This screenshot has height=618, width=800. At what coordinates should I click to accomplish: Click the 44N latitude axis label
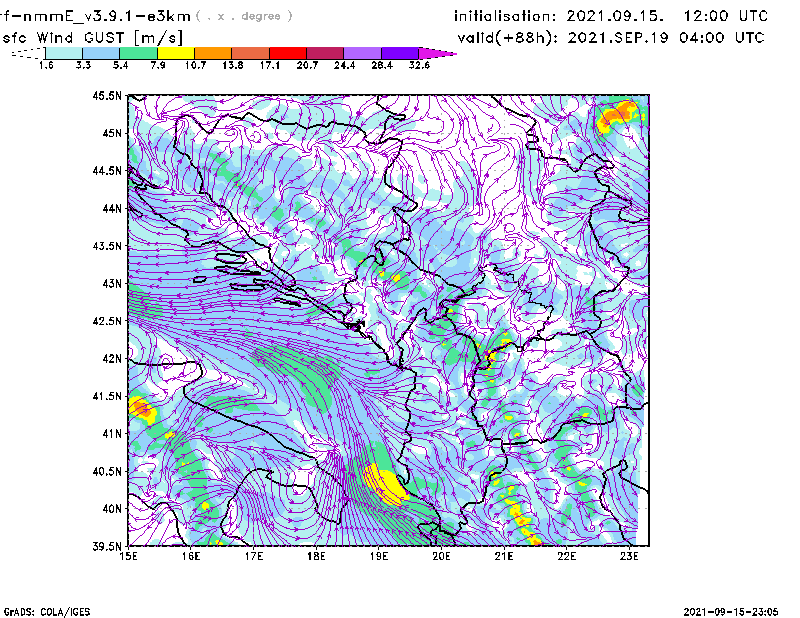(112, 208)
